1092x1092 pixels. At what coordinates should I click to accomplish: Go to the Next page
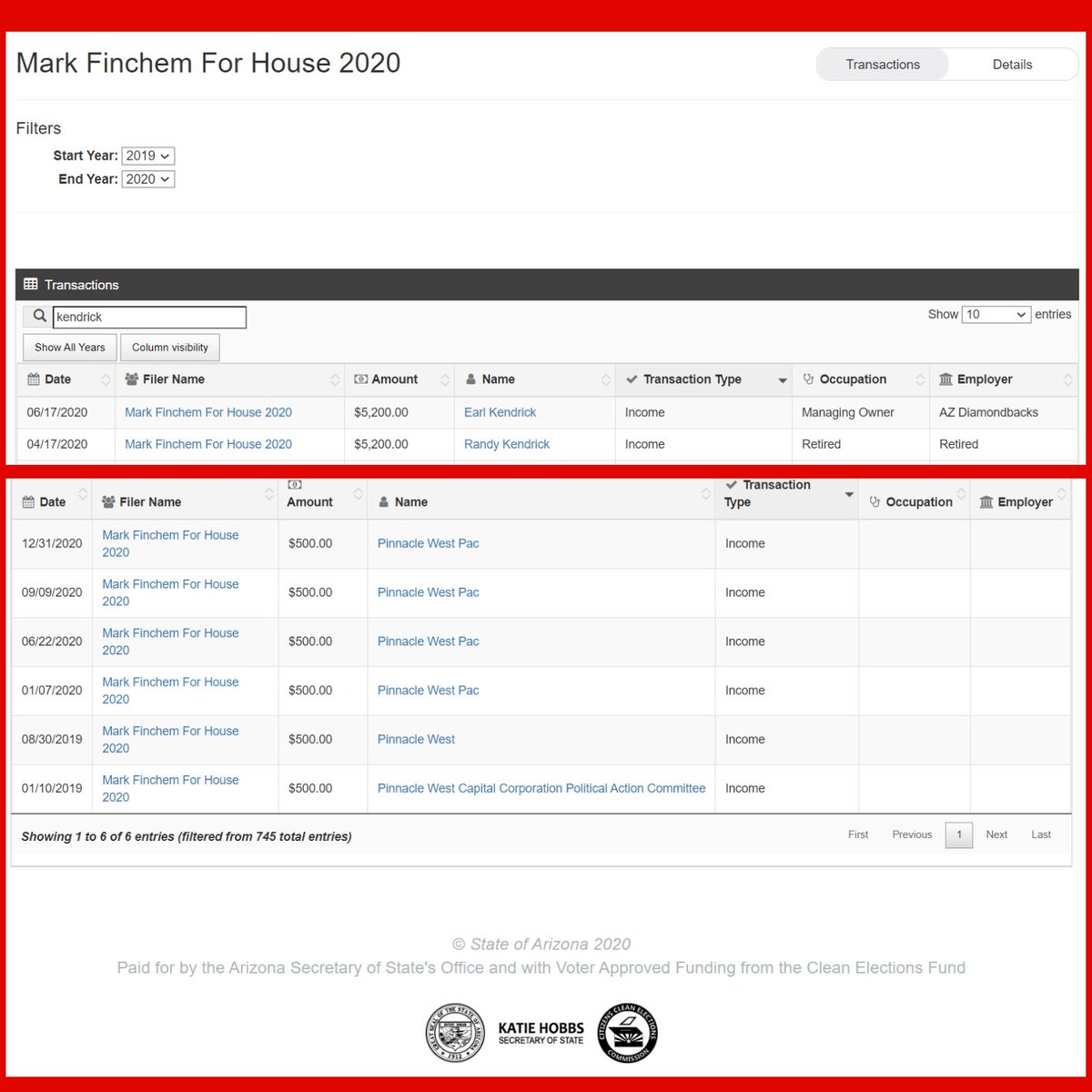[x=996, y=834]
